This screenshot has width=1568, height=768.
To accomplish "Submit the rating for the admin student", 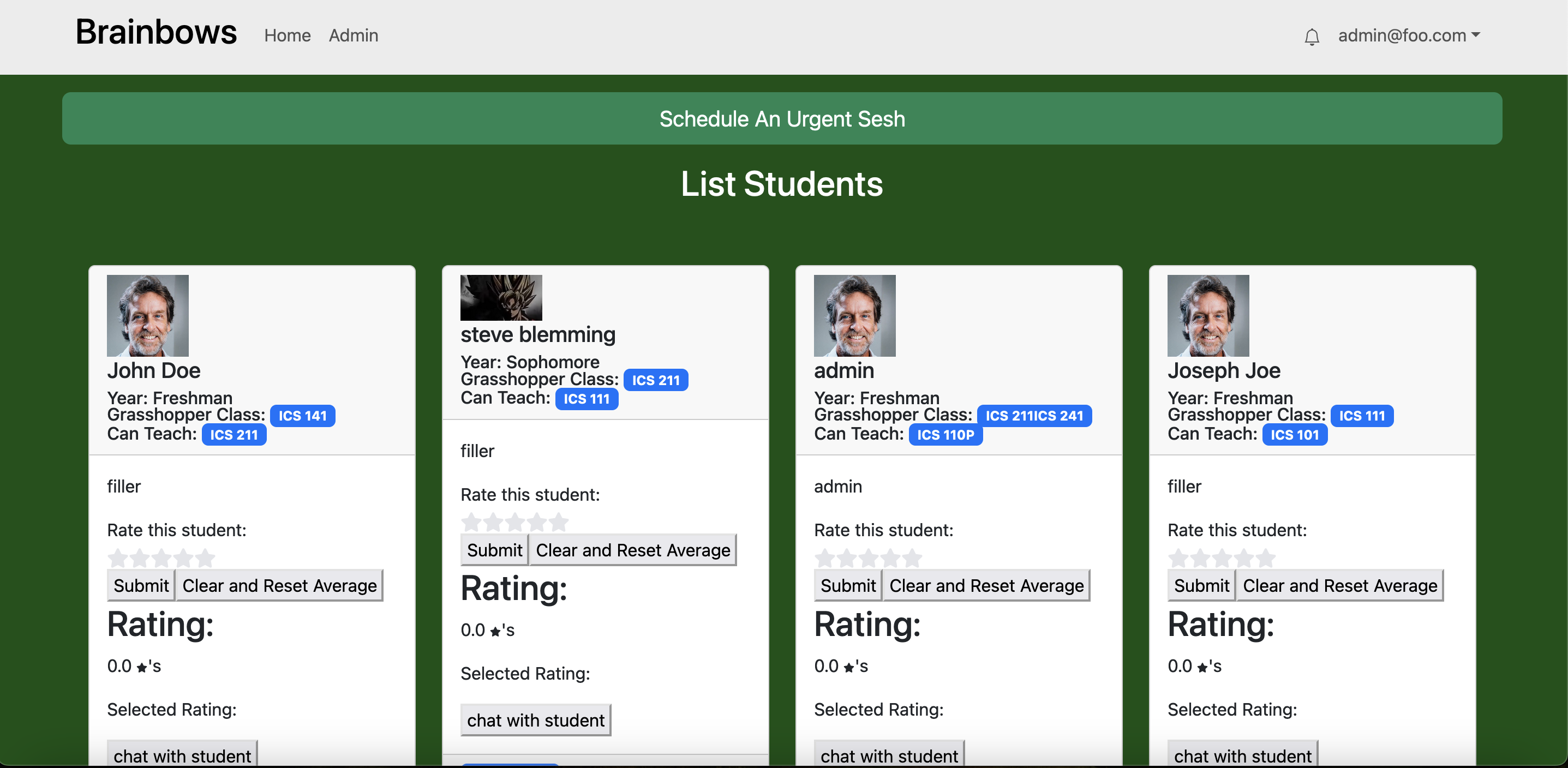I will pyautogui.click(x=847, y=585).
